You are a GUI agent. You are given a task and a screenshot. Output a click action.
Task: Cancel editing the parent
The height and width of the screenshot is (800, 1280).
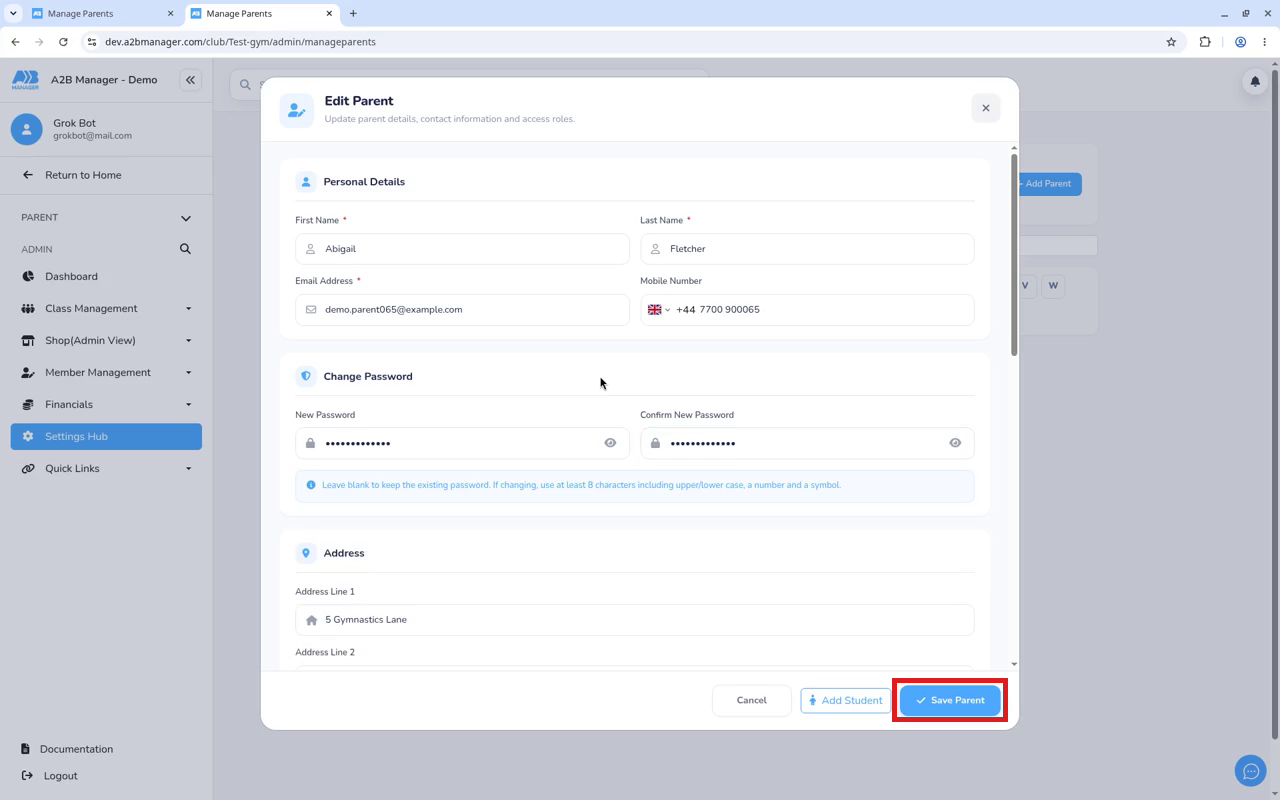tap(751, 701)
